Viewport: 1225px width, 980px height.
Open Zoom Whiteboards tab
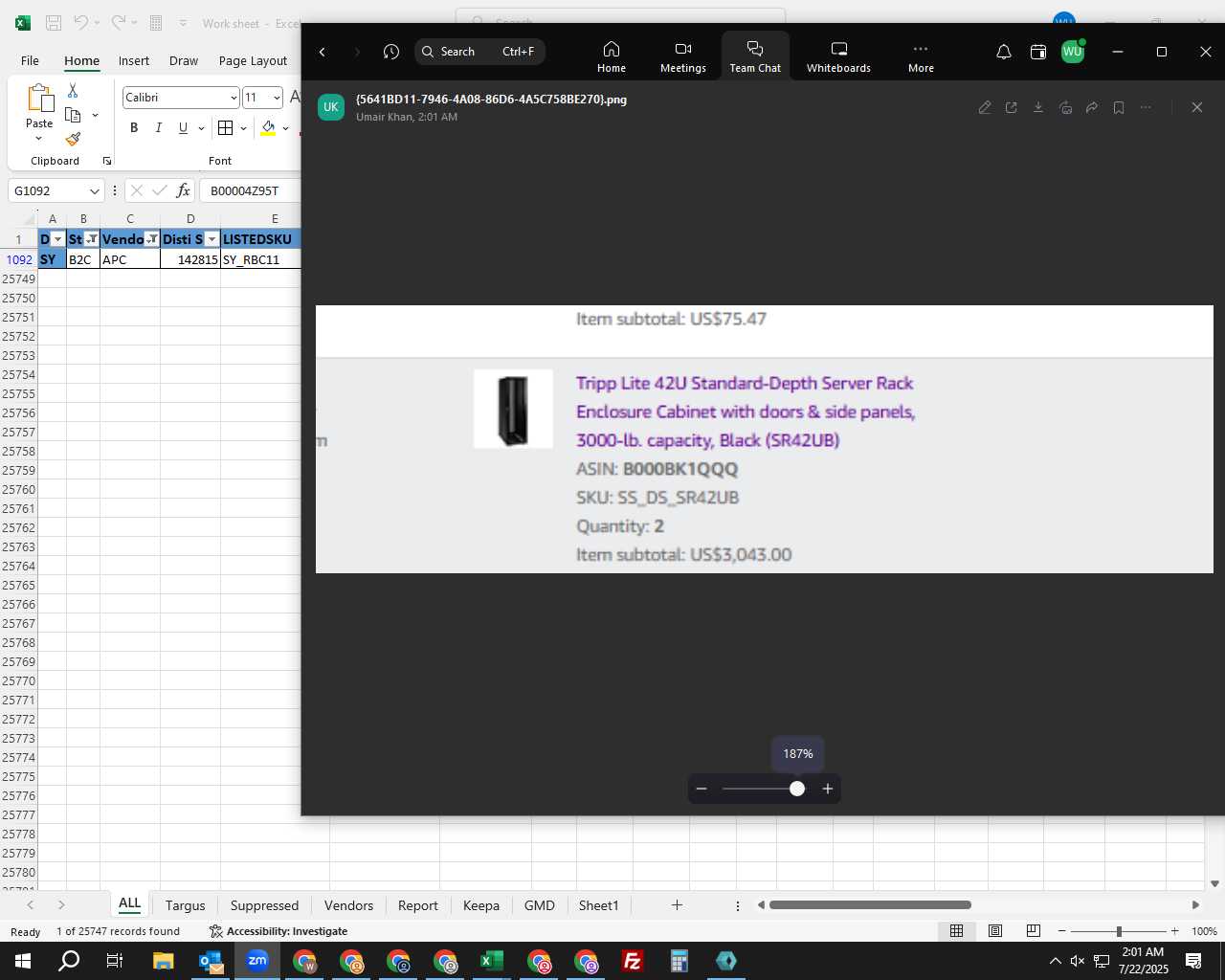click(x=838, y=56)
